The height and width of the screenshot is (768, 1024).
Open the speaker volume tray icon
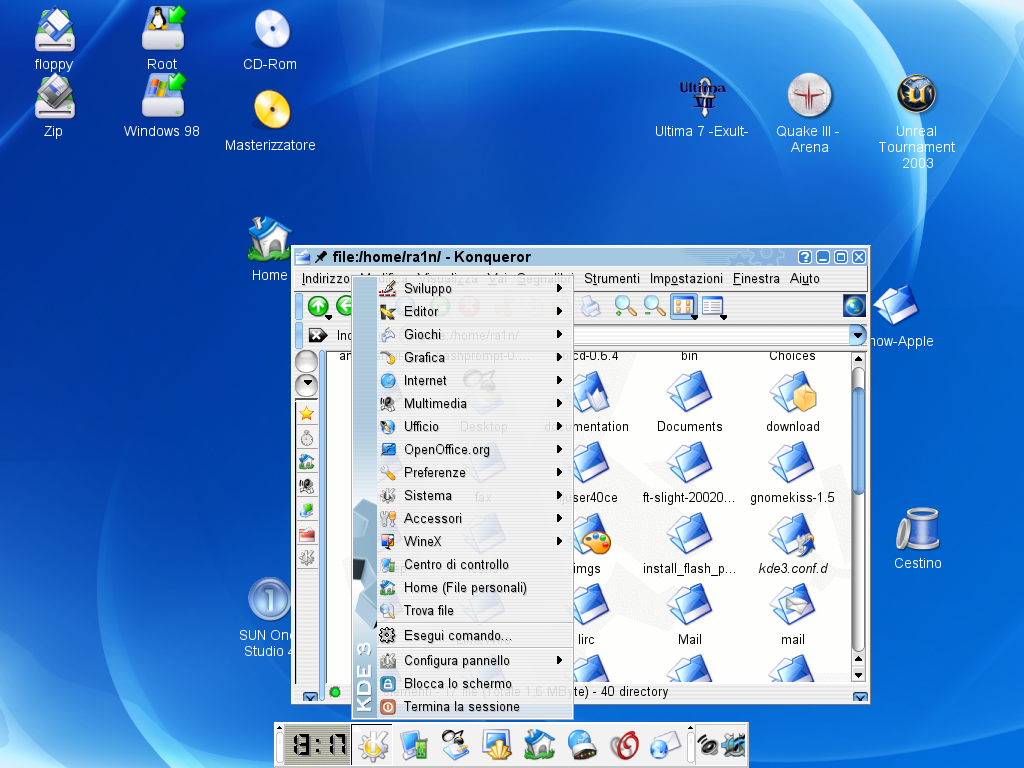point(707,745)
